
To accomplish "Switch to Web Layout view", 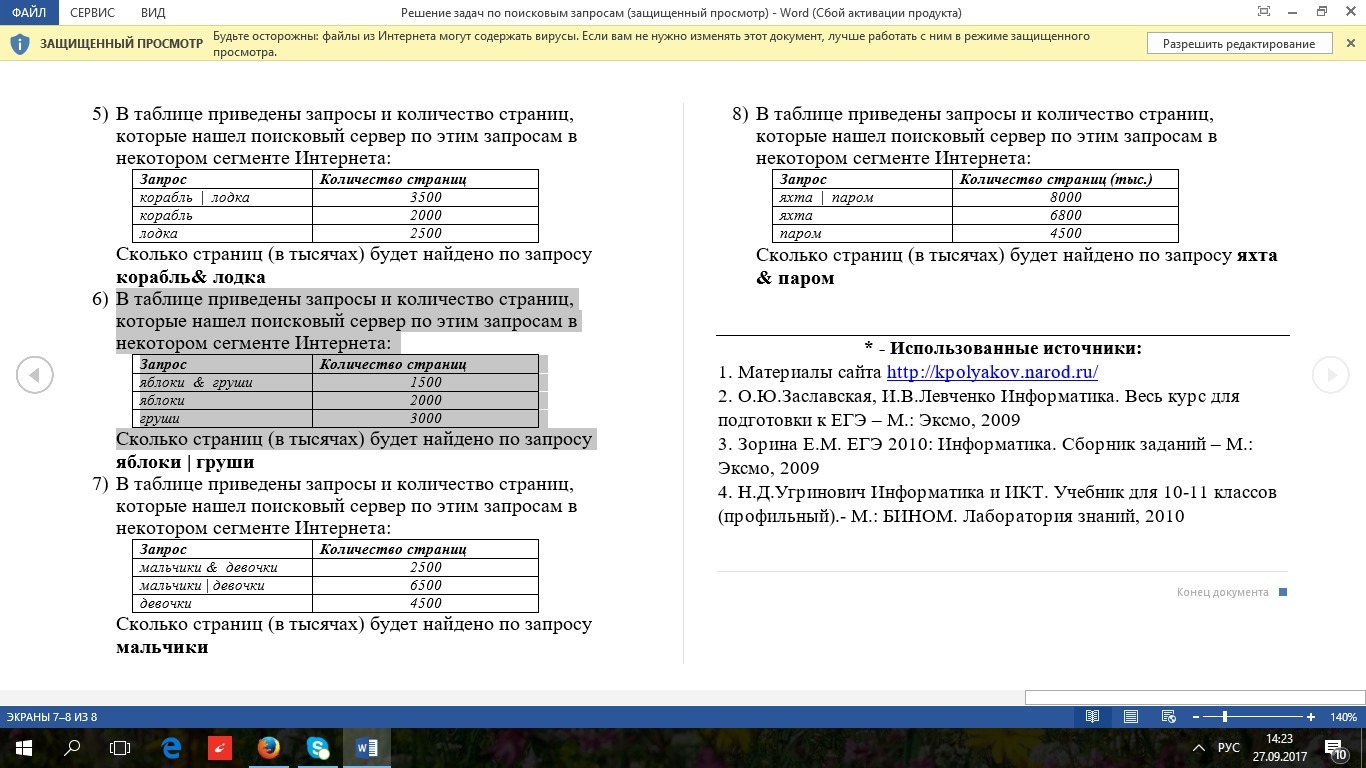I will pyautogui.click(x=1168, y=716).
